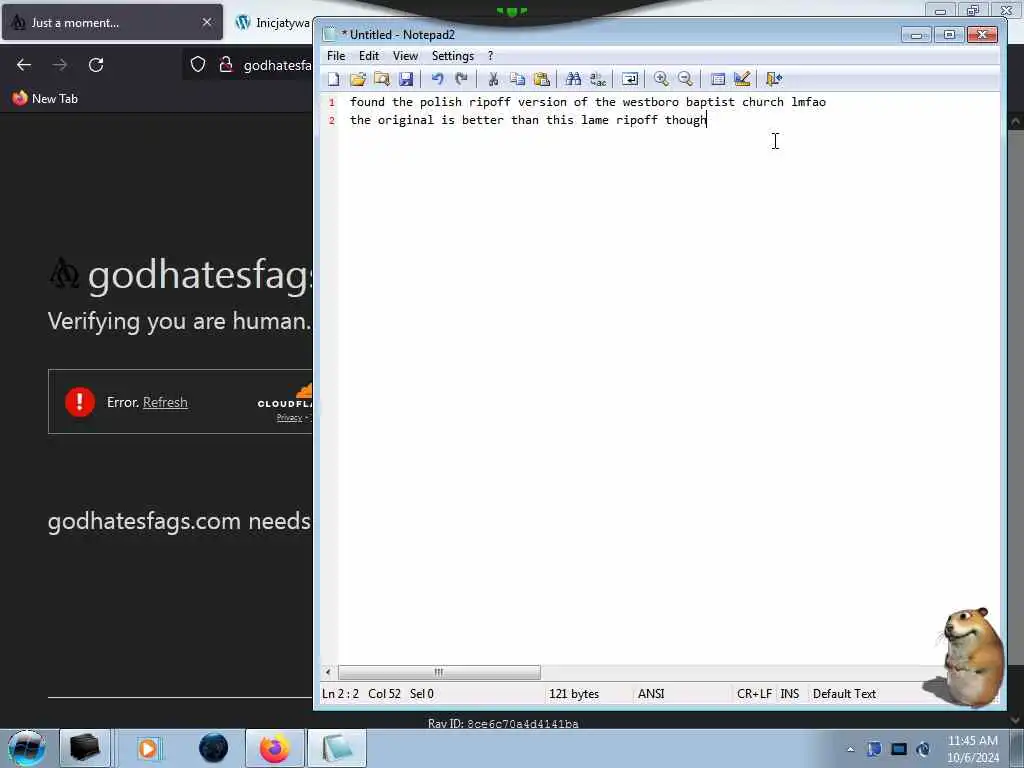
Task: Click the taskbar clock showing 11:45 AM
Action: coord(972,749)
